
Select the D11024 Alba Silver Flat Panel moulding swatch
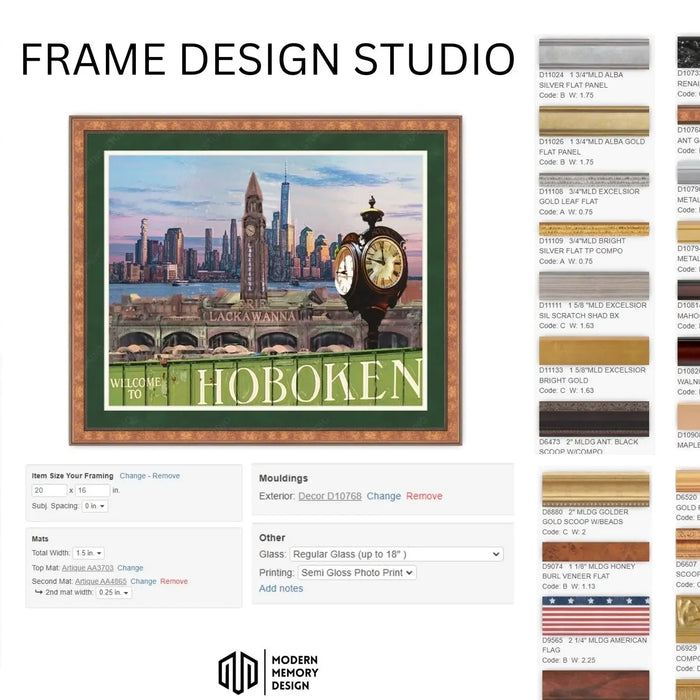pos(594,54)
